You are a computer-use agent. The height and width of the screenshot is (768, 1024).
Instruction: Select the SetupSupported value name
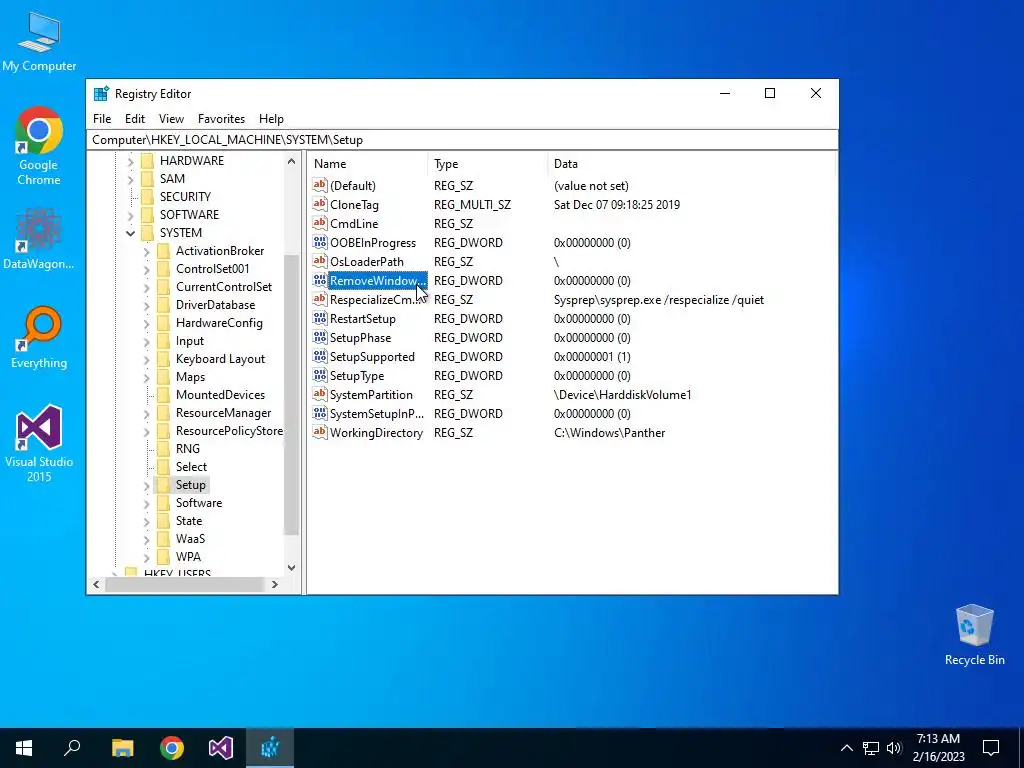[372, 357]
